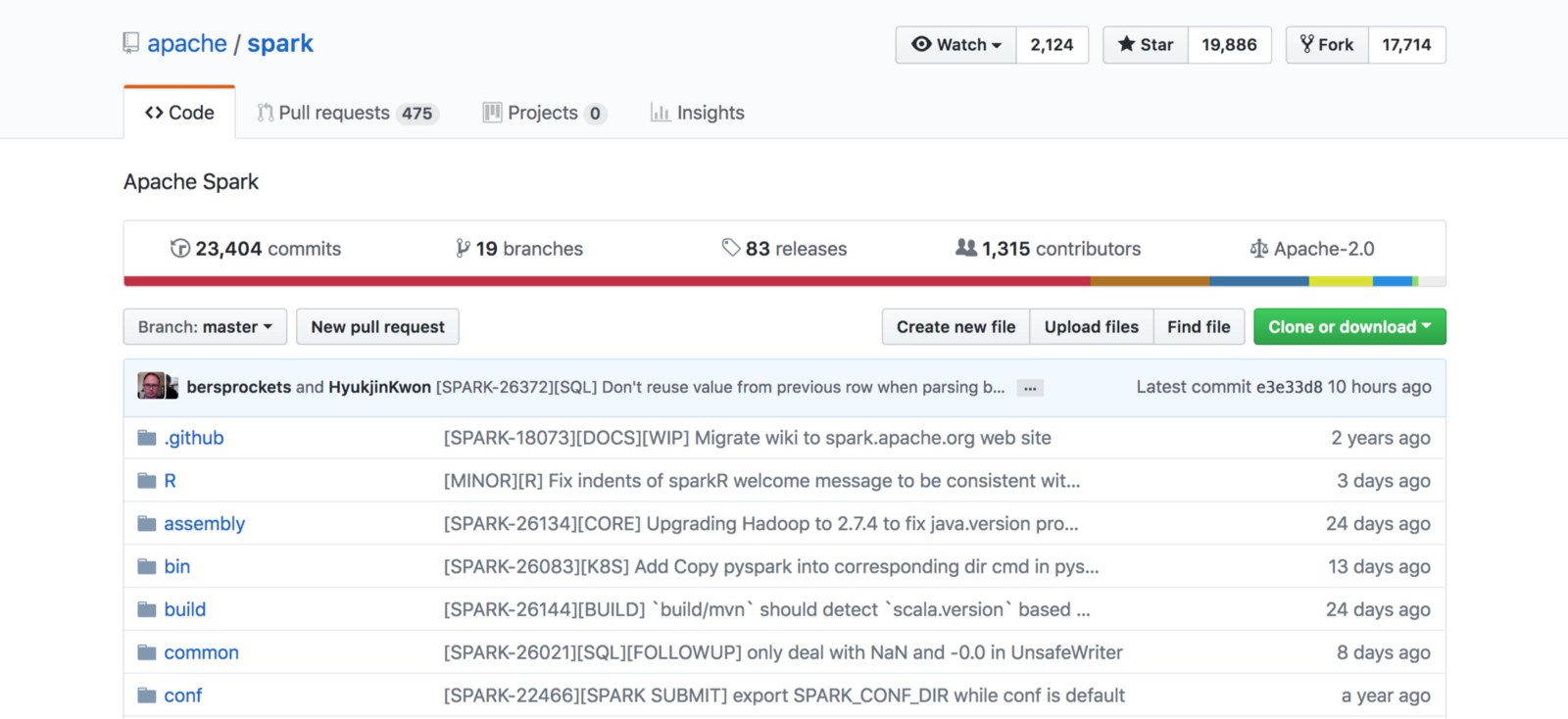Open SPARK-26372 latest commit message
Screen dimensions: 1568x719
720,387
